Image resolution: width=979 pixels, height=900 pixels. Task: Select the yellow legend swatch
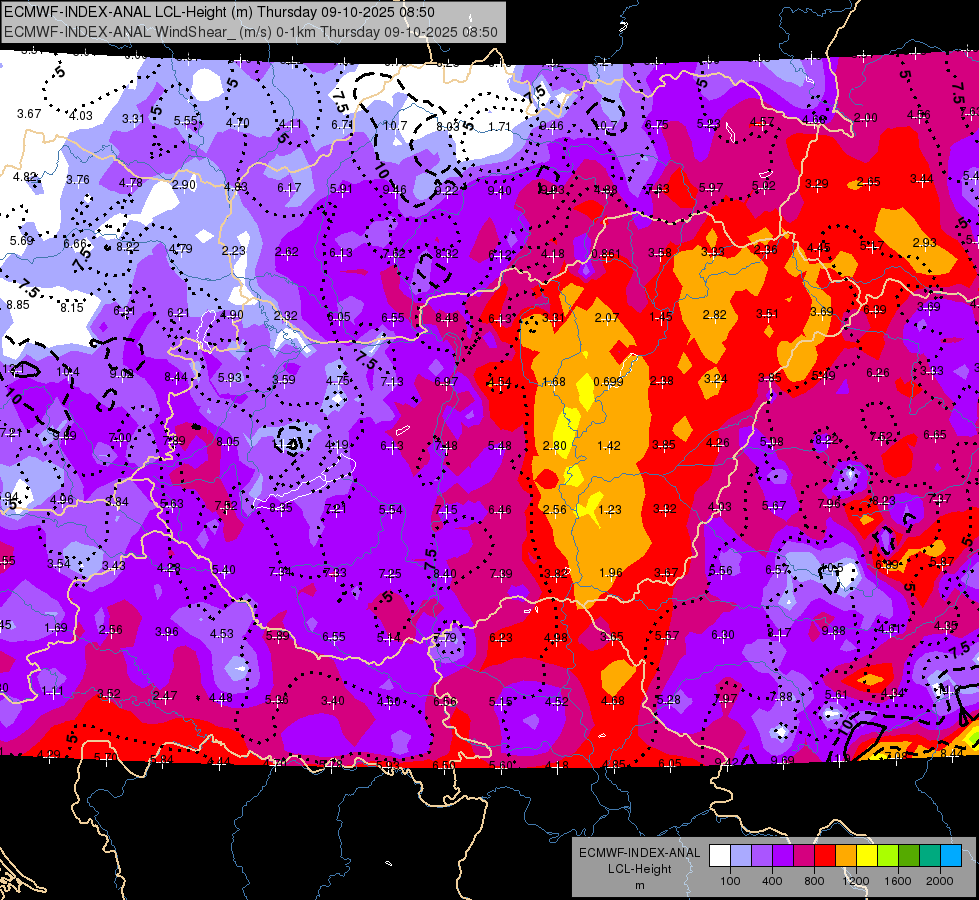pyautogui.click(x=867, y=856)
